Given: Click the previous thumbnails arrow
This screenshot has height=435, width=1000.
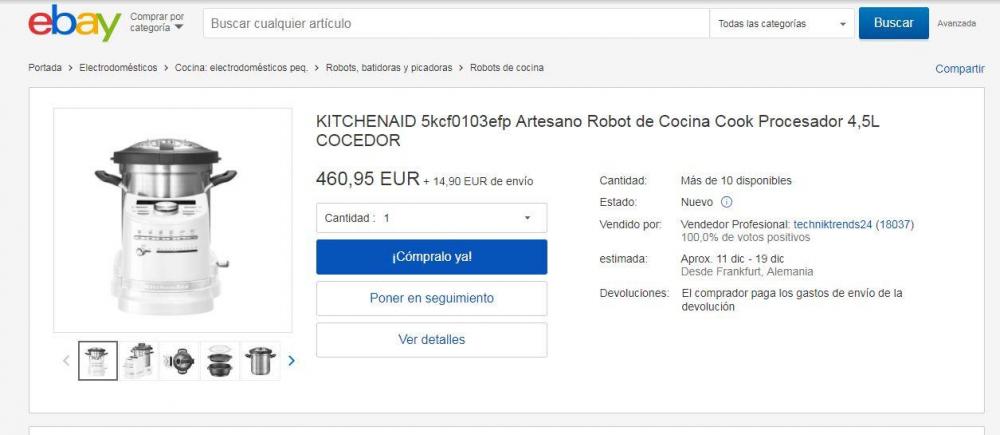Looking at the screenshot, I should coord(66,361).
